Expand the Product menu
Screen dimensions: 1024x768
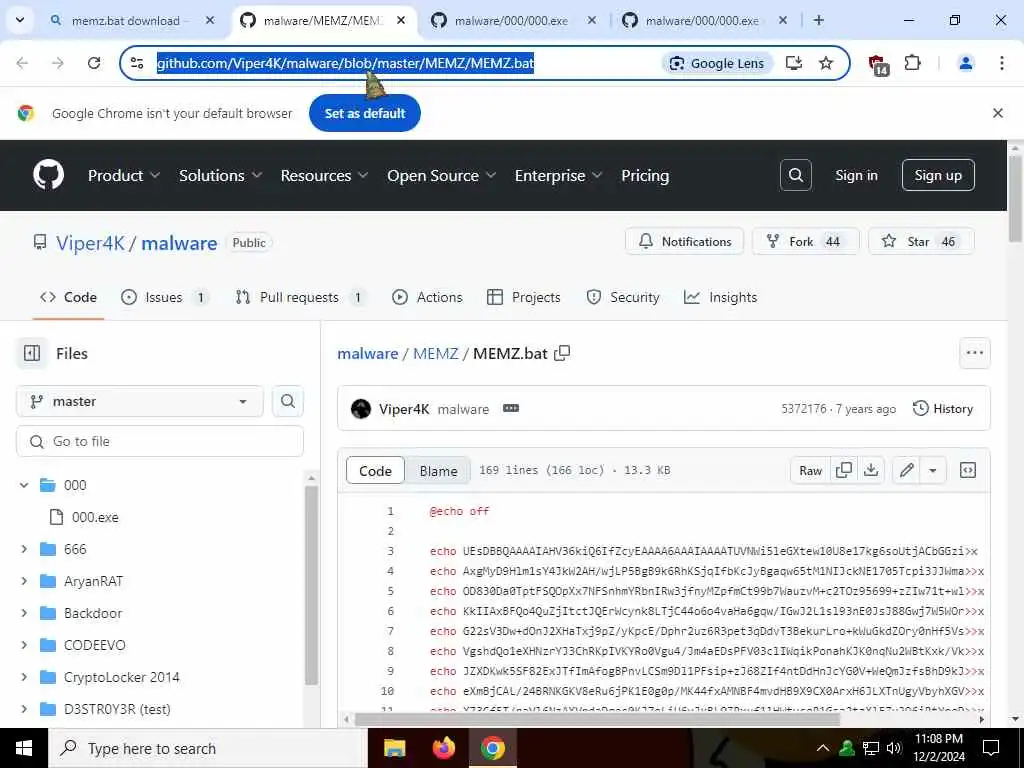pos(124,175)
